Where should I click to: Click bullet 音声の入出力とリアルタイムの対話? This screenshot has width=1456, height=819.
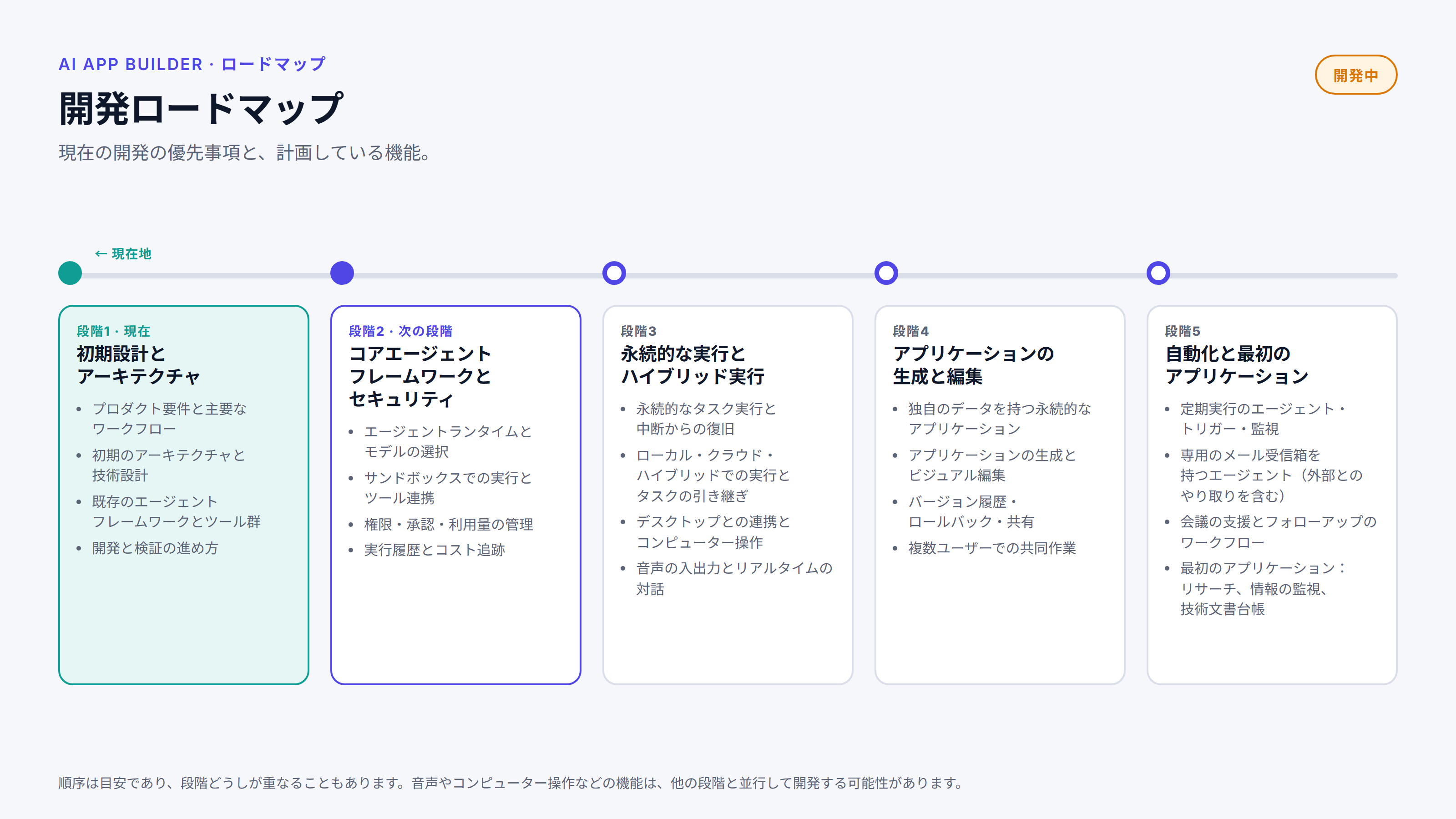point(734,578)
